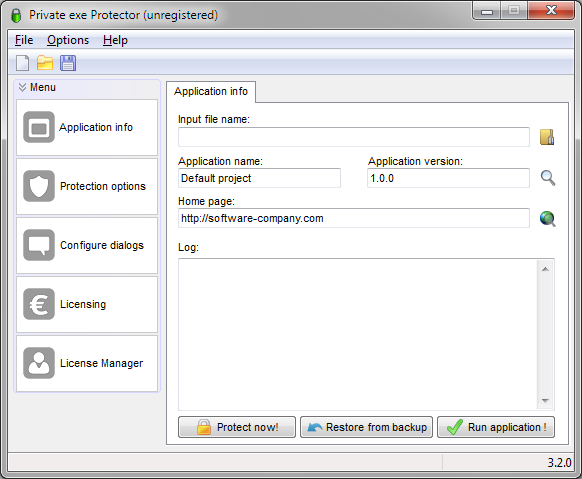Select Protection options in the sidebar

click(x=87, y=186)
